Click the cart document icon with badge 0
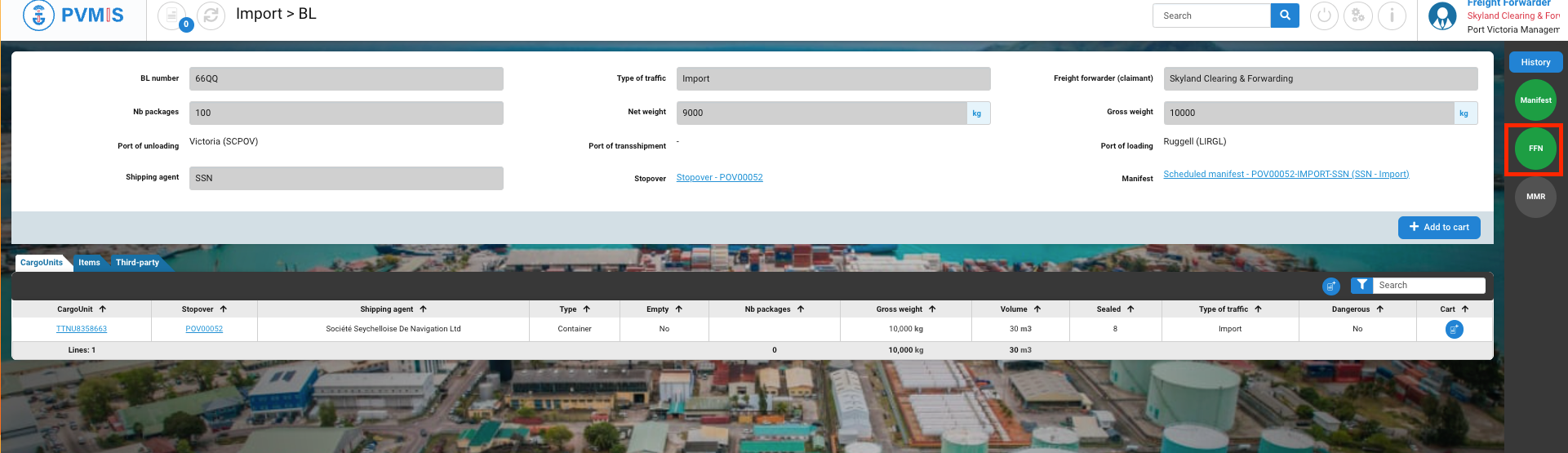Screen dimensions: 1568x453 172,16
